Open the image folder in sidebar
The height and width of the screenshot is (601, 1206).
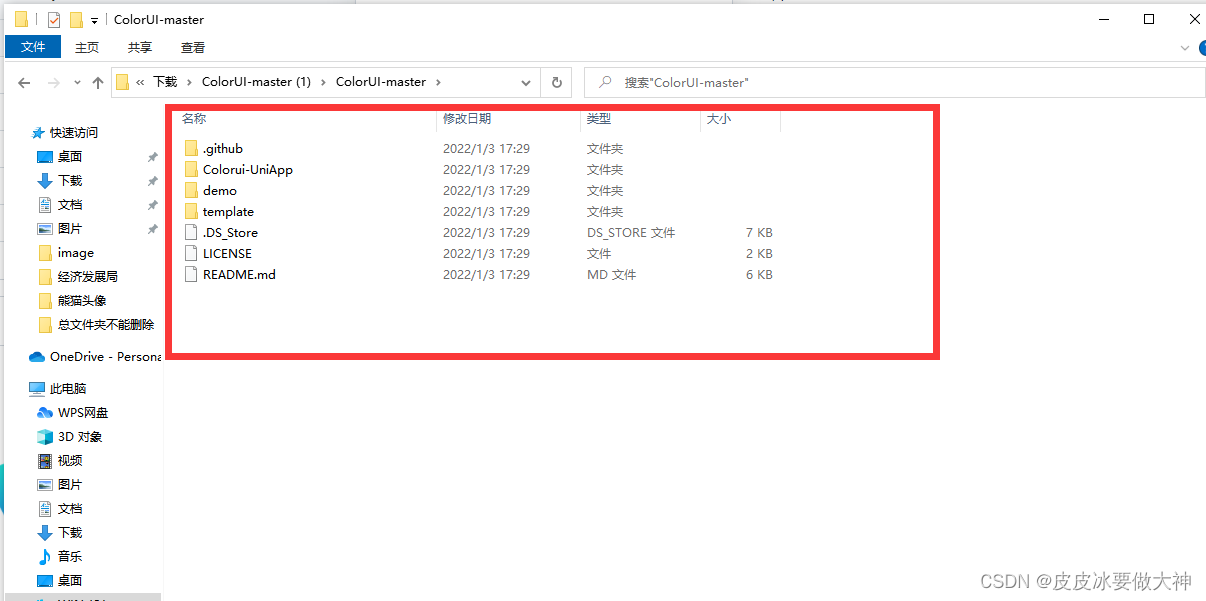(76, 253)
